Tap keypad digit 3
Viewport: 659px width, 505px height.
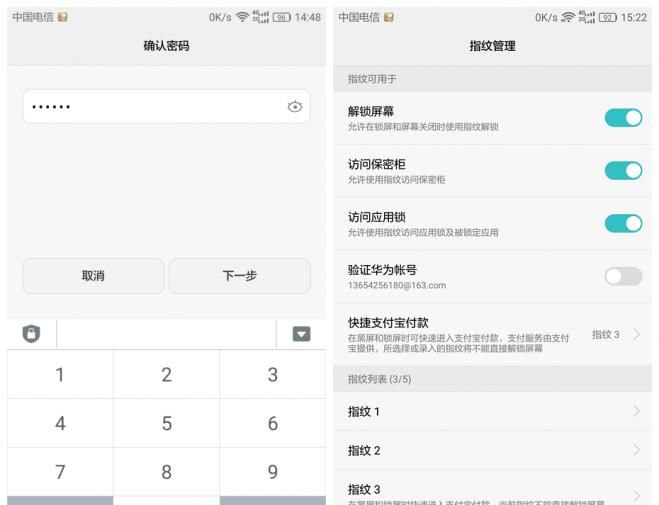273,374
